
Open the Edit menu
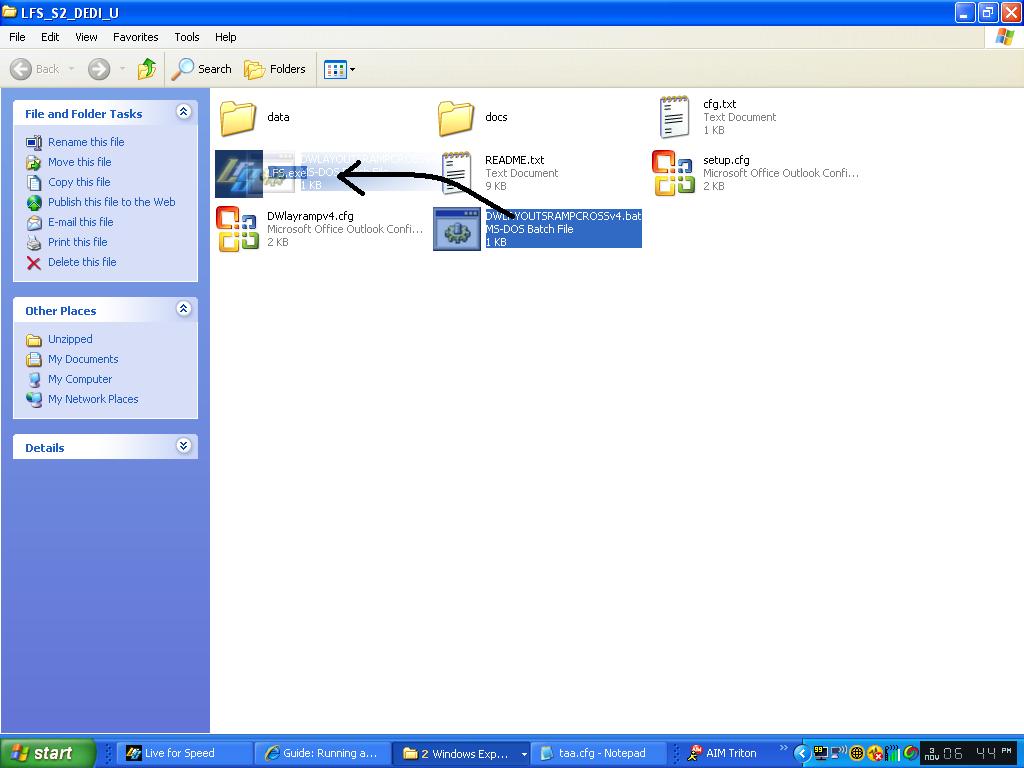(x=50, y=37)
